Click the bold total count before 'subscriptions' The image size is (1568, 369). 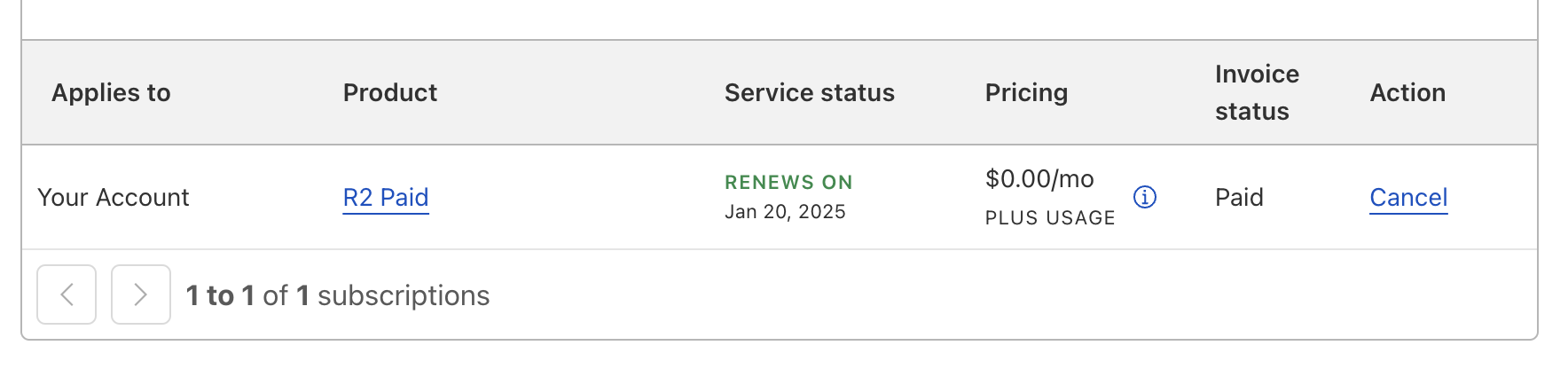(302, 295)
